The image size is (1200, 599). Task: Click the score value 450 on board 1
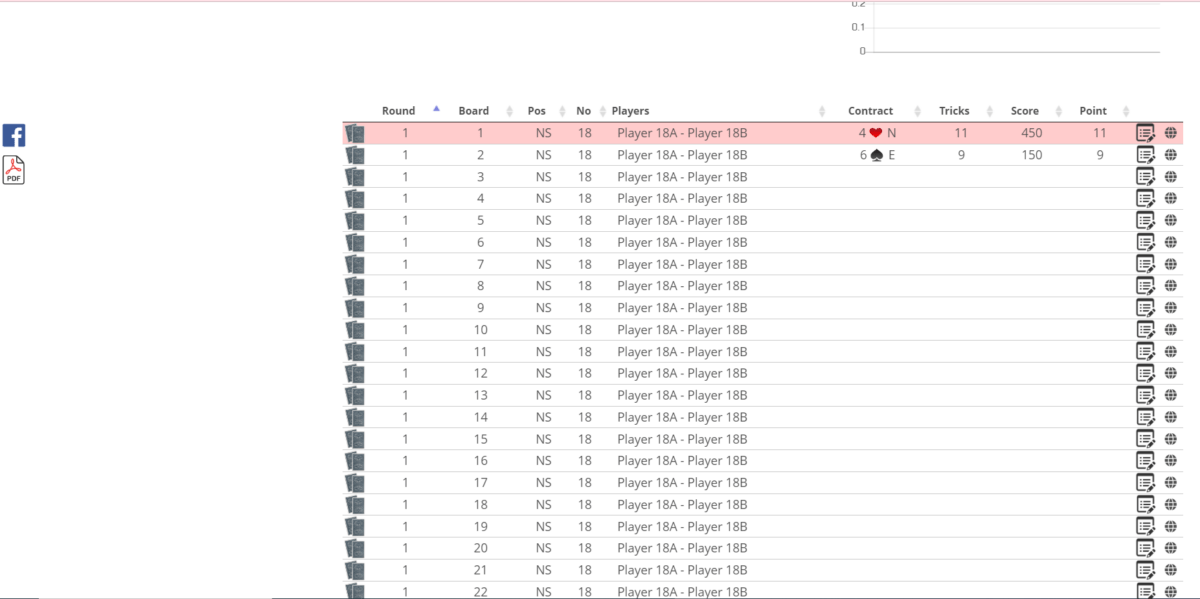(1031, 133)
